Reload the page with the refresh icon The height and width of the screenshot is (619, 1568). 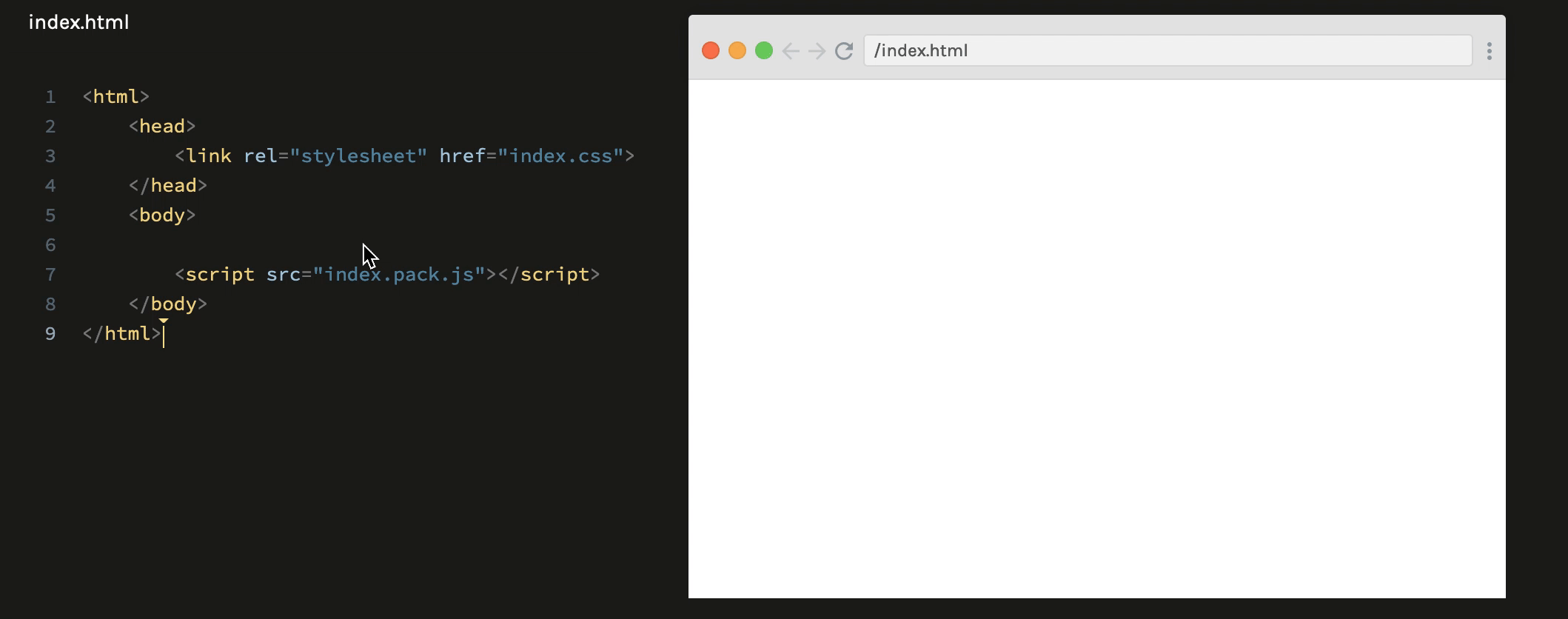coord(844,51)
